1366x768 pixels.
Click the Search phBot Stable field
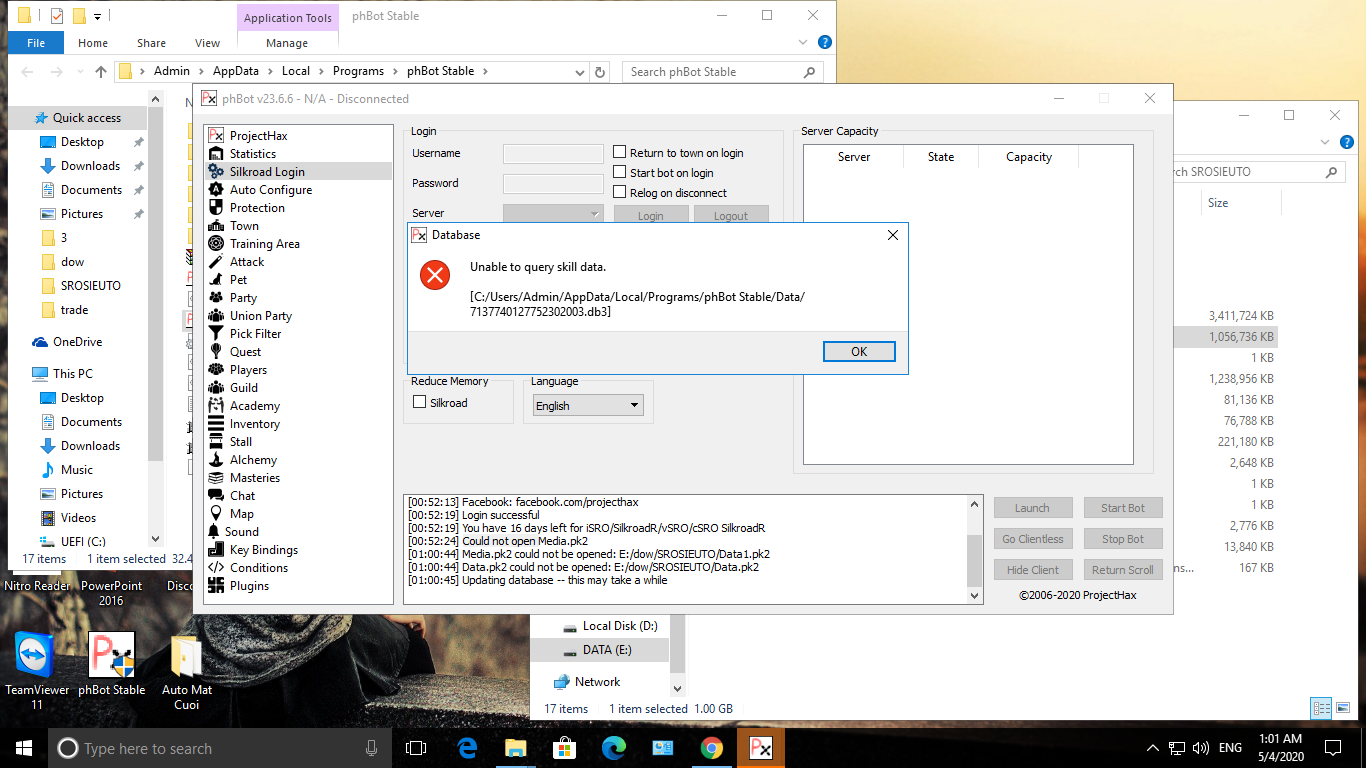point(712,72)
